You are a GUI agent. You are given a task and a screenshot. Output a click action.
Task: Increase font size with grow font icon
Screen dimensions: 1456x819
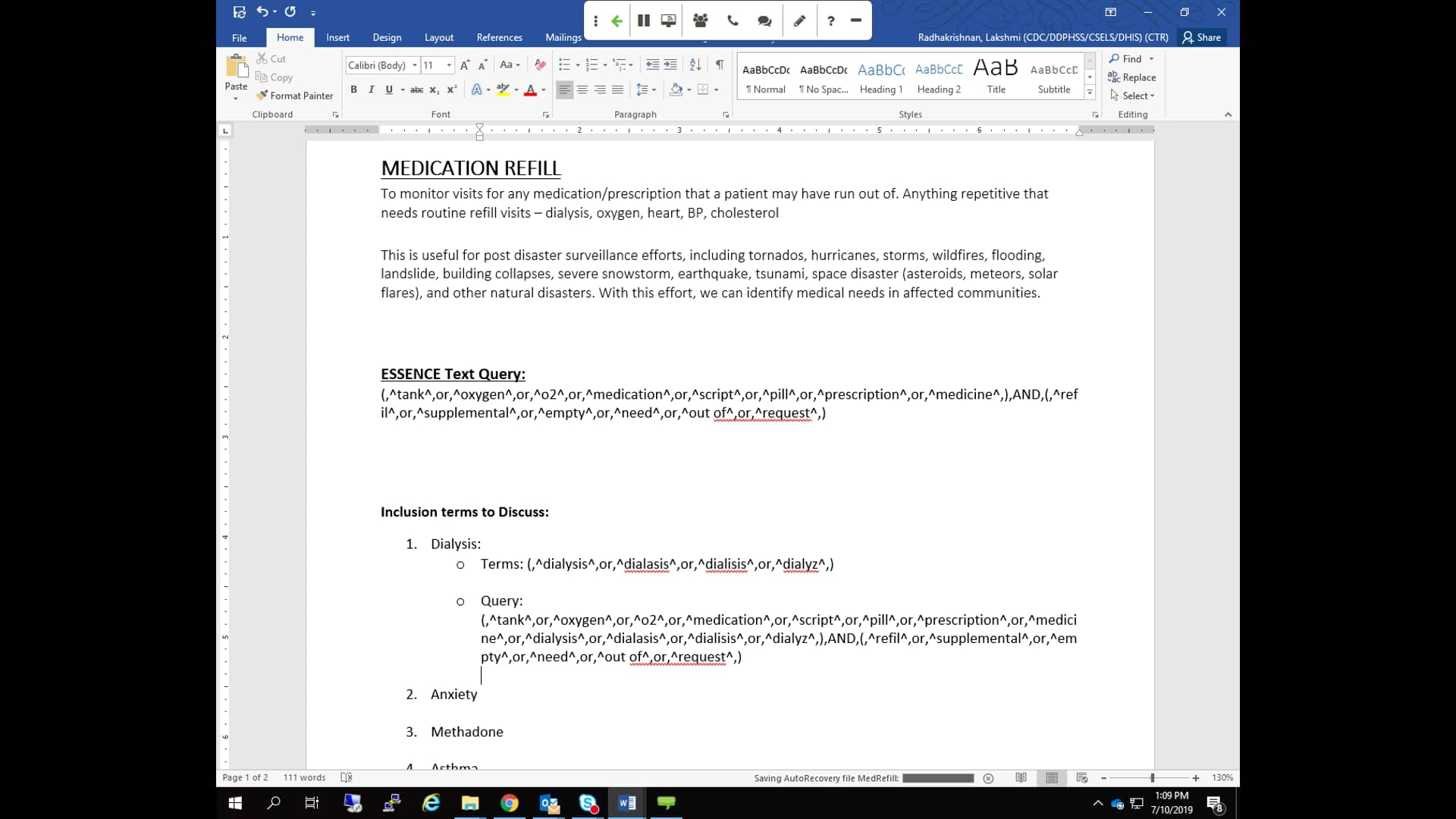coord(465,65)
